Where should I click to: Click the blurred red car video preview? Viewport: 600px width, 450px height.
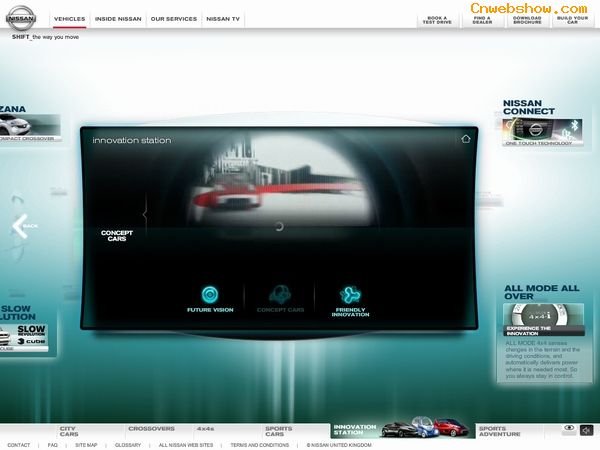tap(279, 182)
